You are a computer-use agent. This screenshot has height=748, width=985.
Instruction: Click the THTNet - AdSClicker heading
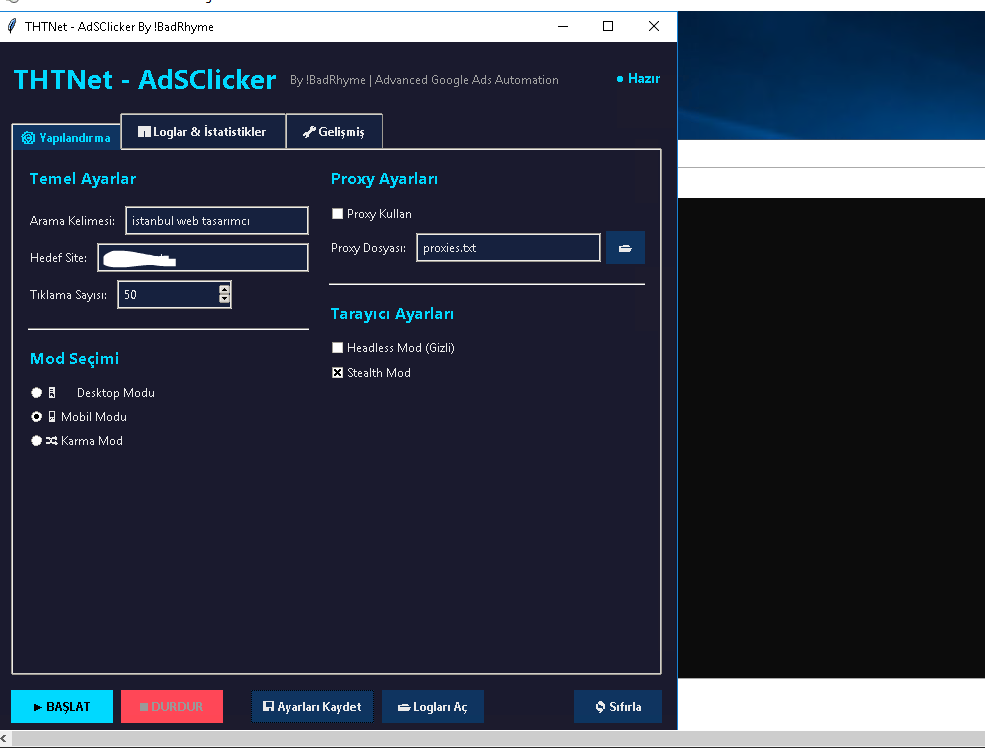[145, 80]
